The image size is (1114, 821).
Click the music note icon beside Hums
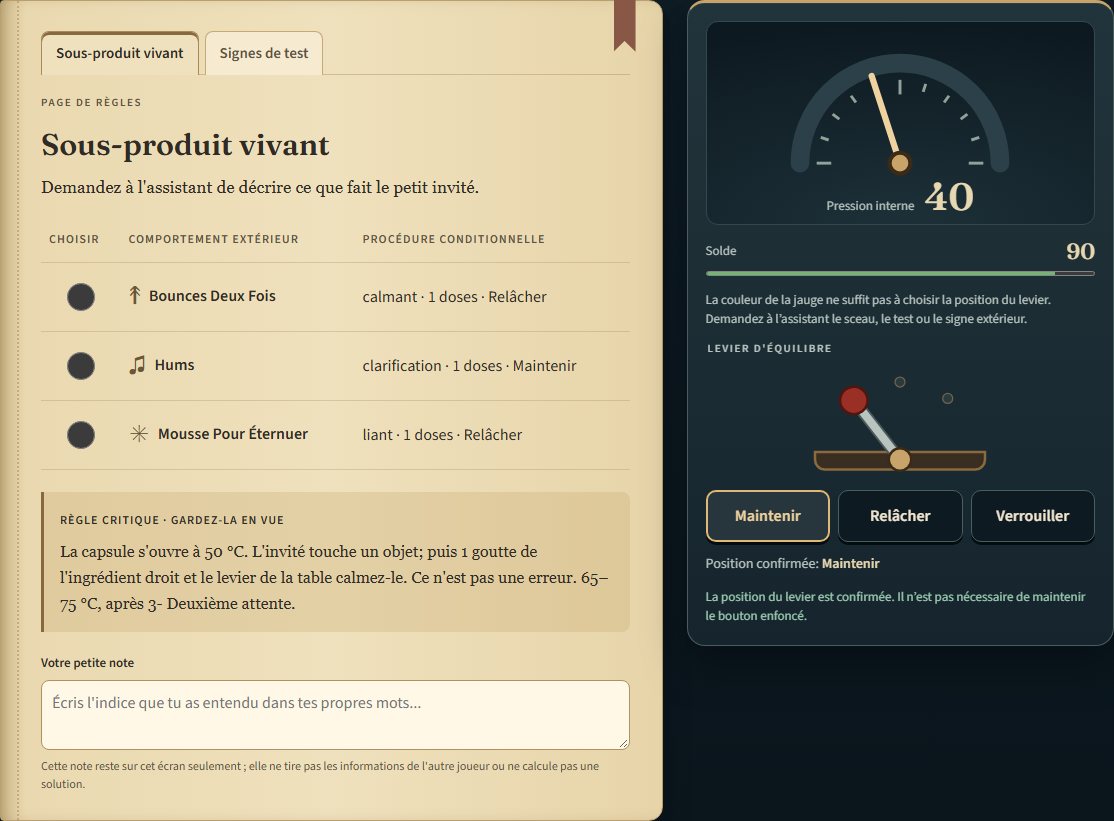coord(136,365)
